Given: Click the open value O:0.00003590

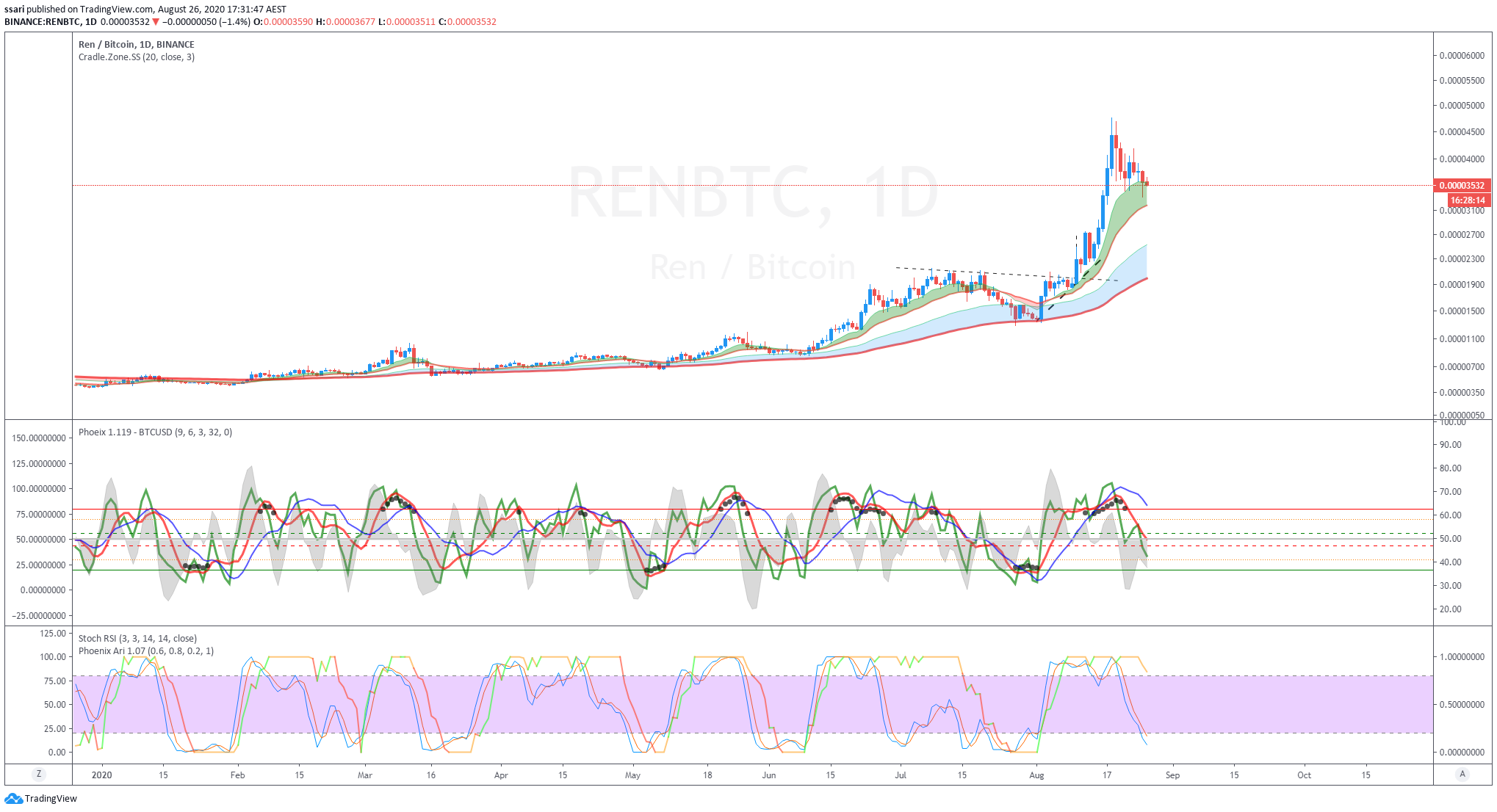Looking at the screenshot, I should [283, 22].
